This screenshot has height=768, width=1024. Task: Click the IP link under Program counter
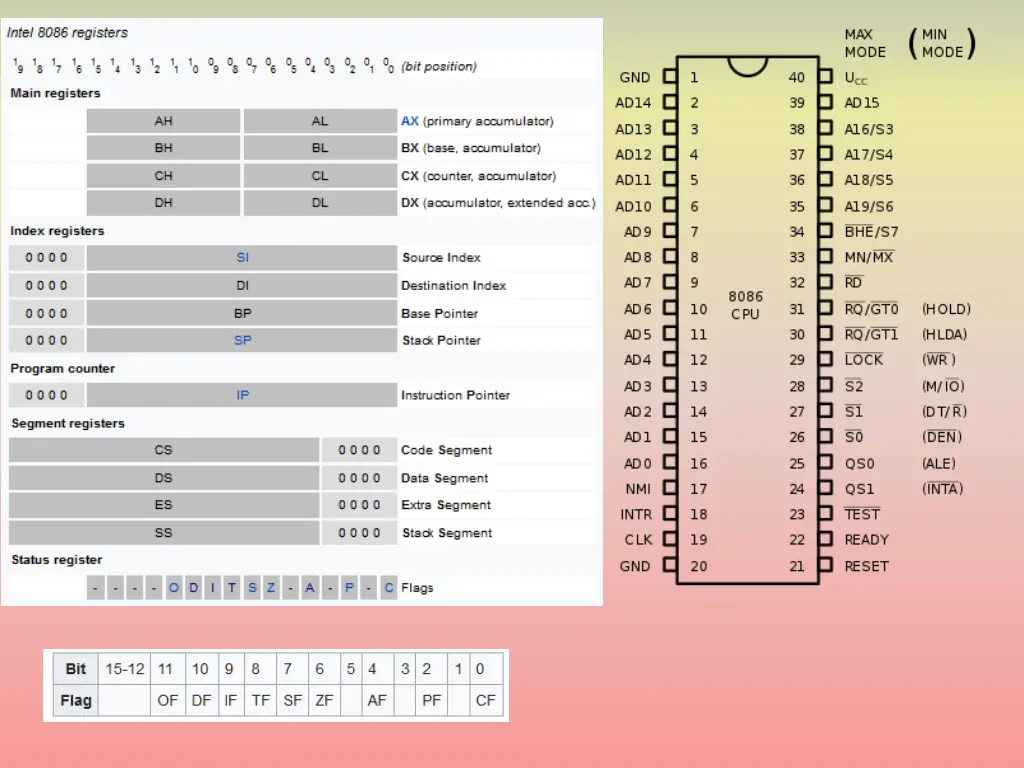pyautogui.click(x=242, y=395)
